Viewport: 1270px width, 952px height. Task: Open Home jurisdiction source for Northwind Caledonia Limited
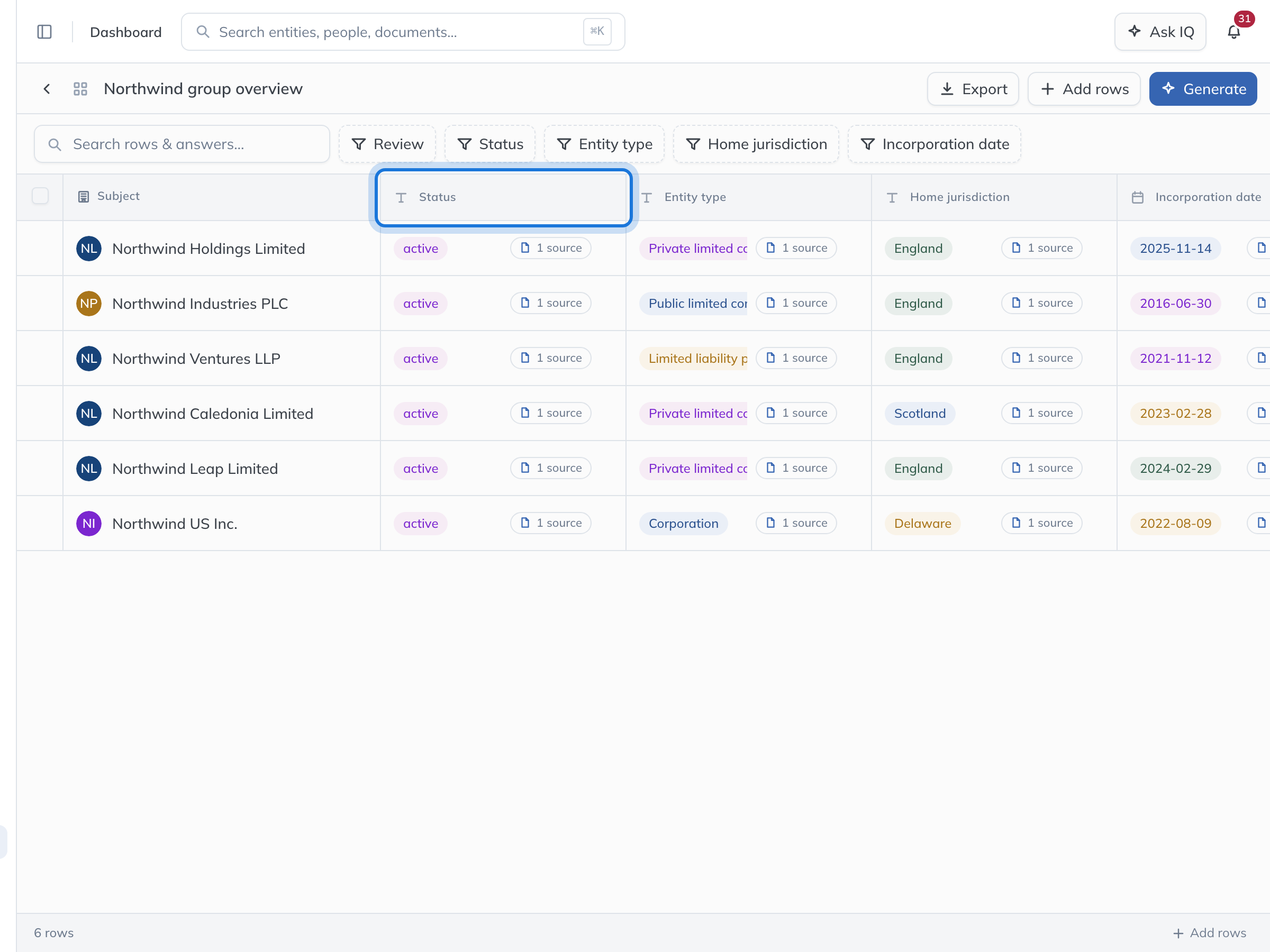tap(1041, 413)
